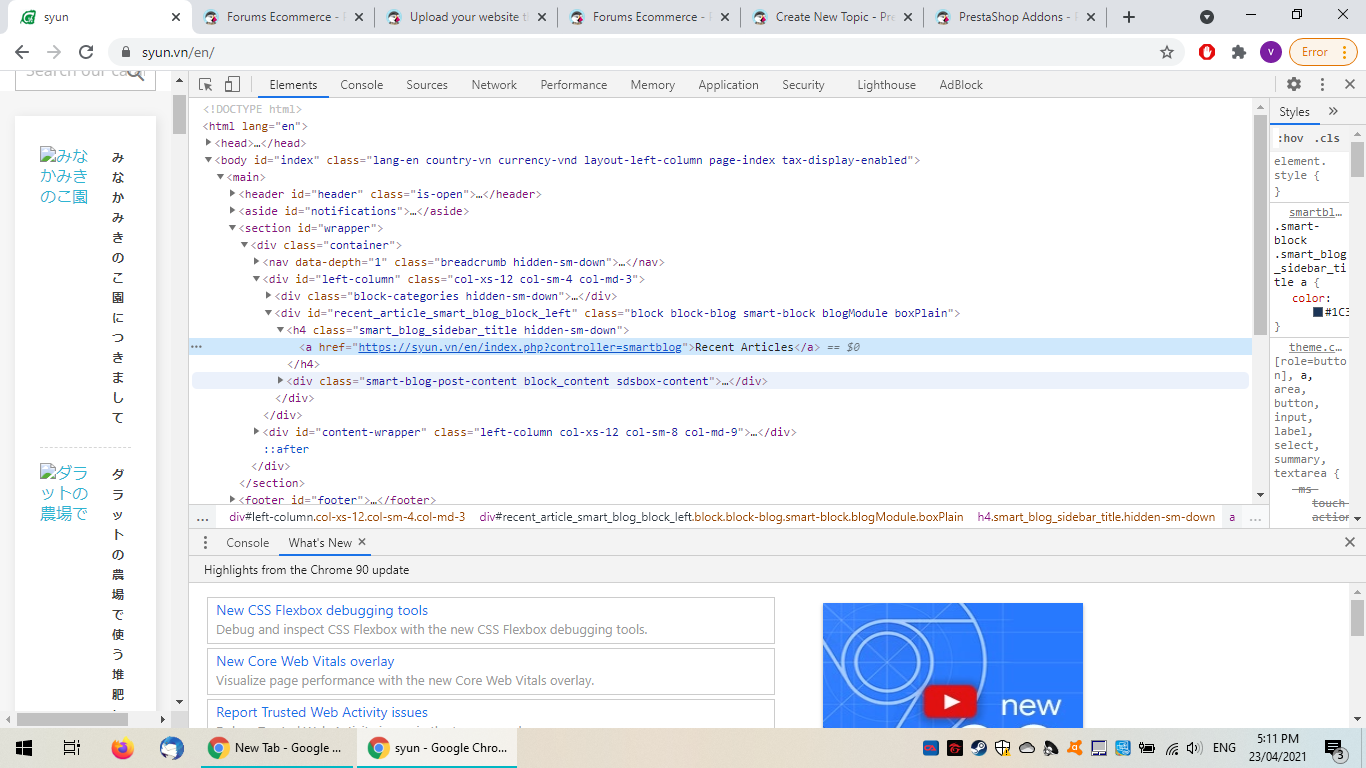Image resolution: width=1366 pixels, height=768 pixels.
Task: Click the page search catalog input field
Action: point(85,76)
